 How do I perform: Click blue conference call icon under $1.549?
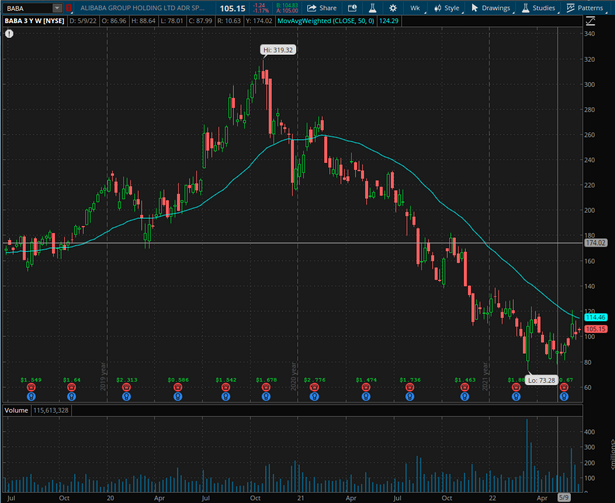coord(31,397)
